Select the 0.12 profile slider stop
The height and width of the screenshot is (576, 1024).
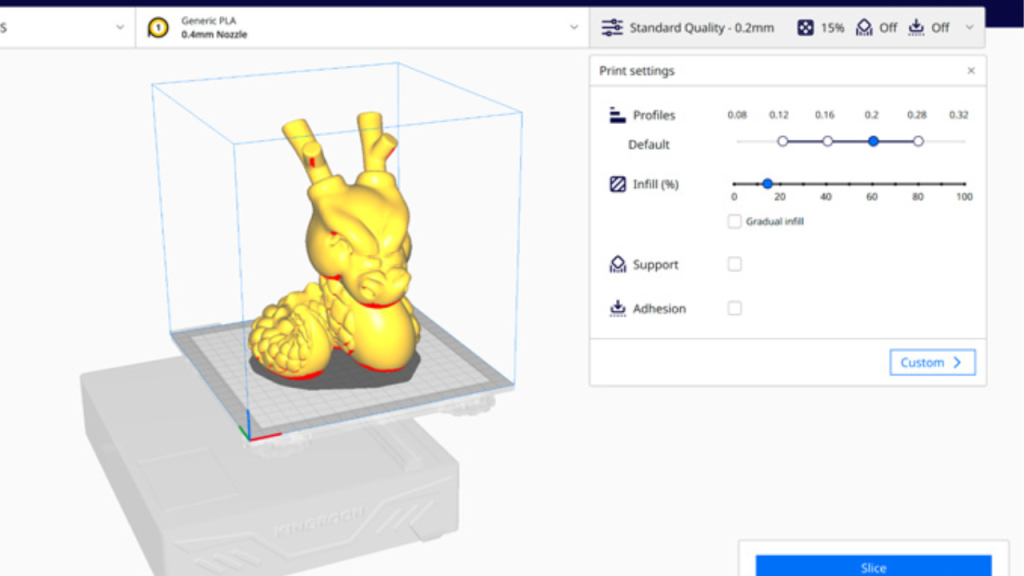(783, 141)
